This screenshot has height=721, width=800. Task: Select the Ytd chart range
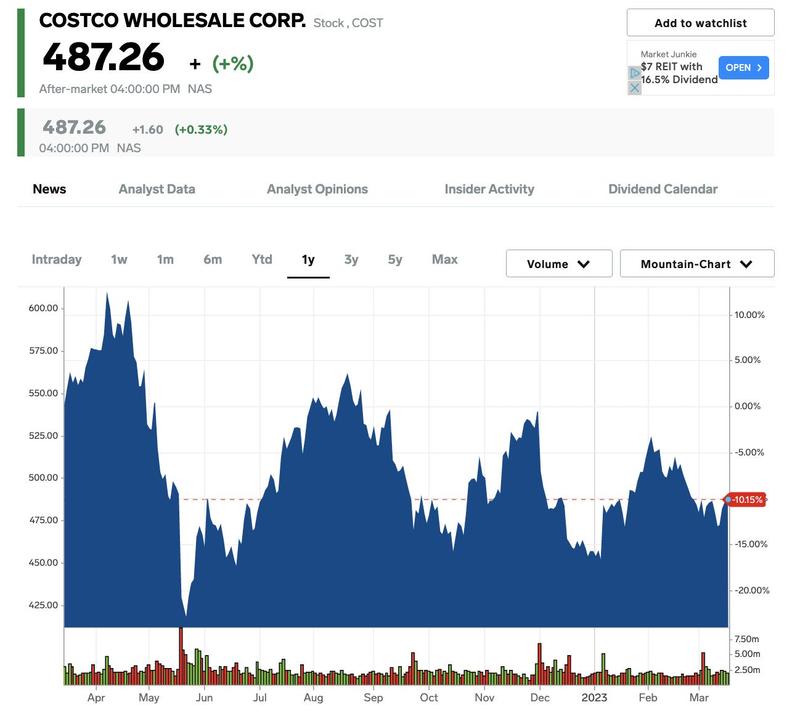click(x=262, y=260)
